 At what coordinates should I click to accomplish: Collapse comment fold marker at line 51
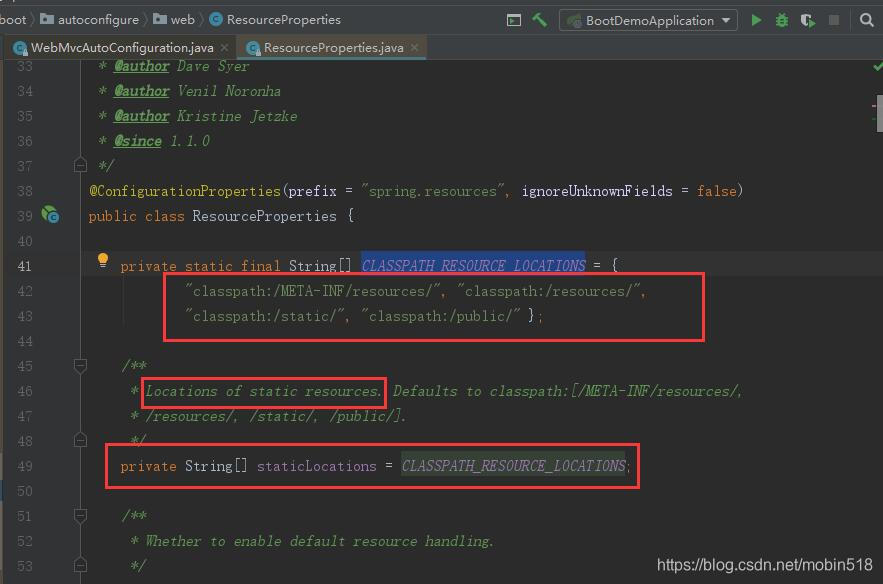[x=81, y=515]
